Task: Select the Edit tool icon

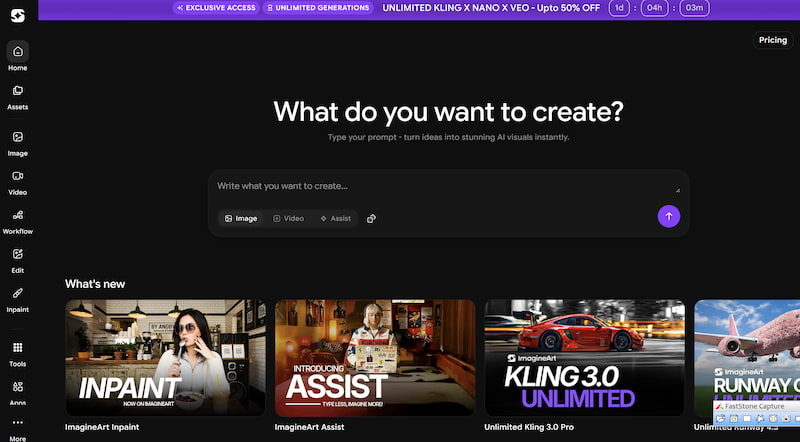Action: pyautogui.click(x=17, y=255)
